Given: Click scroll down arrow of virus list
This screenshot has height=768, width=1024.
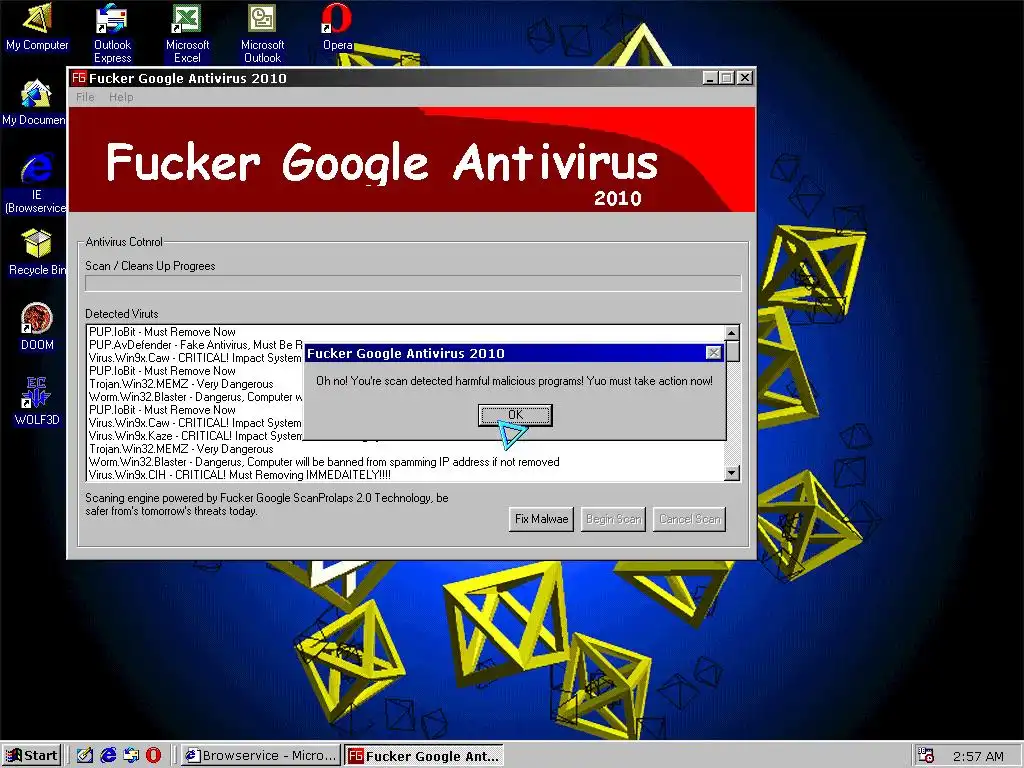Looking at the screenshot, I should pos(732,473).
